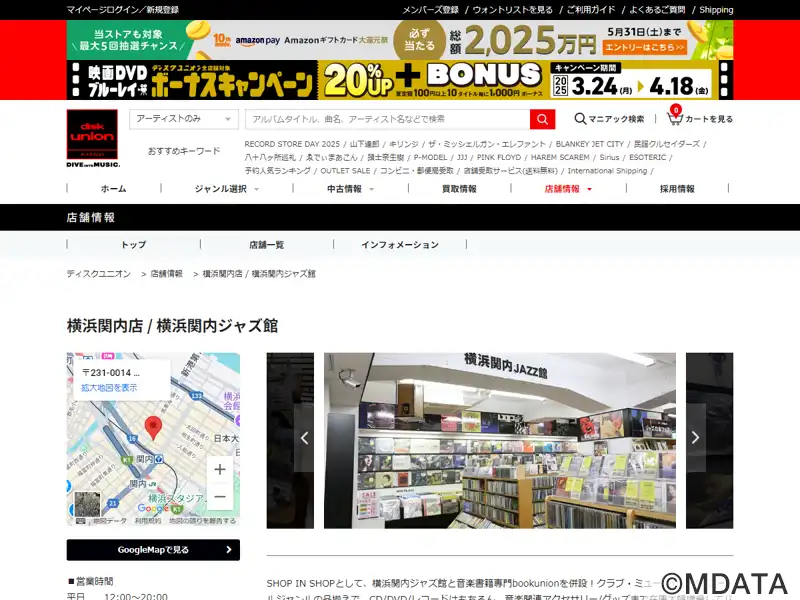Open the shopping cart icon
800x600 pixels.
coord(674,118)
